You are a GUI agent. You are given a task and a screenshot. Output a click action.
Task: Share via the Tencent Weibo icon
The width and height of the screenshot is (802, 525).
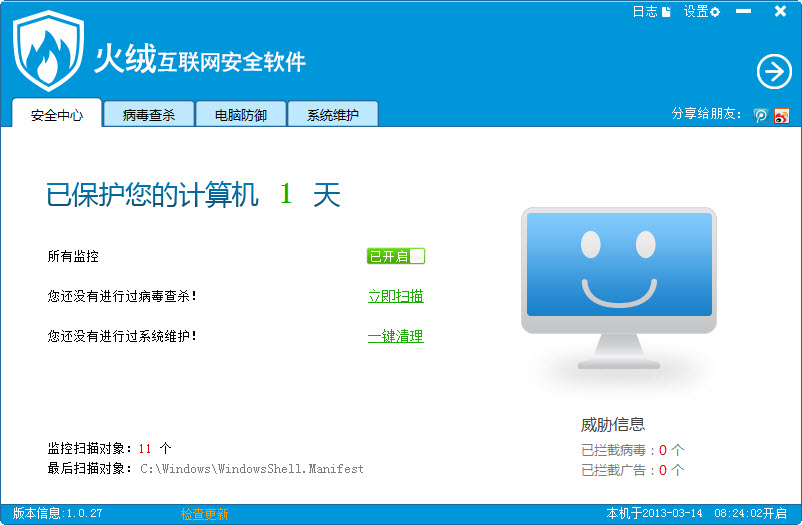(761, 116)
